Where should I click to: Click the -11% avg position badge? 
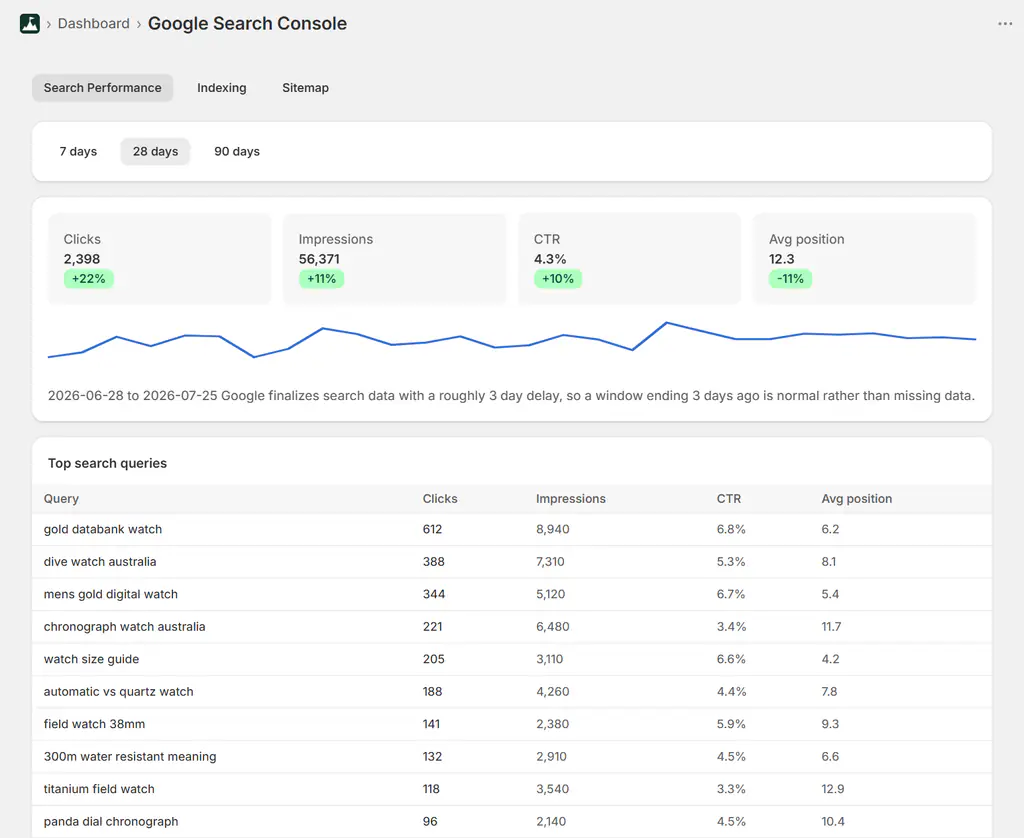790,279
